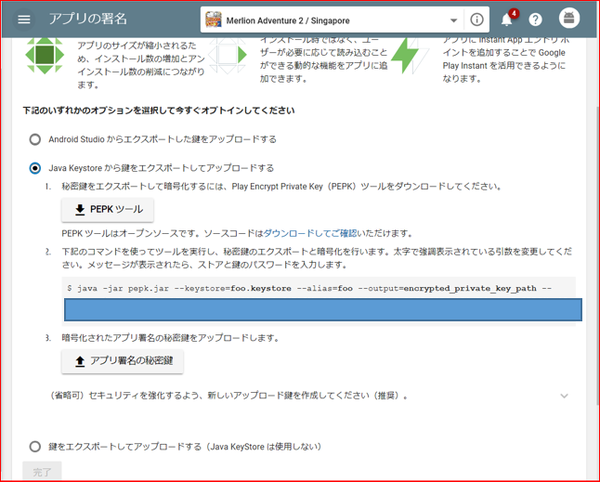Viewport: 600px width, 482px height.
Task: Click the java -jar pepk.jar command text
Action: (x=309, y=288)
